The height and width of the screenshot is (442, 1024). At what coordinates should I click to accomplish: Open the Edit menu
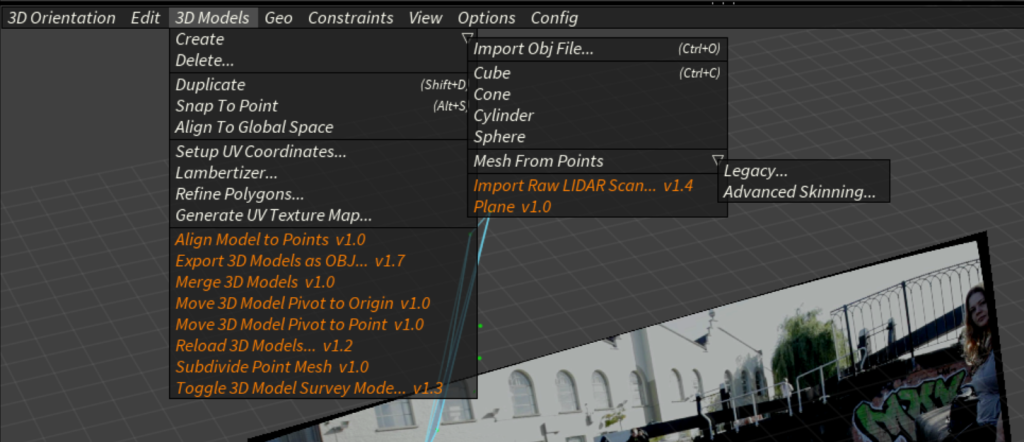click(145, 18)
